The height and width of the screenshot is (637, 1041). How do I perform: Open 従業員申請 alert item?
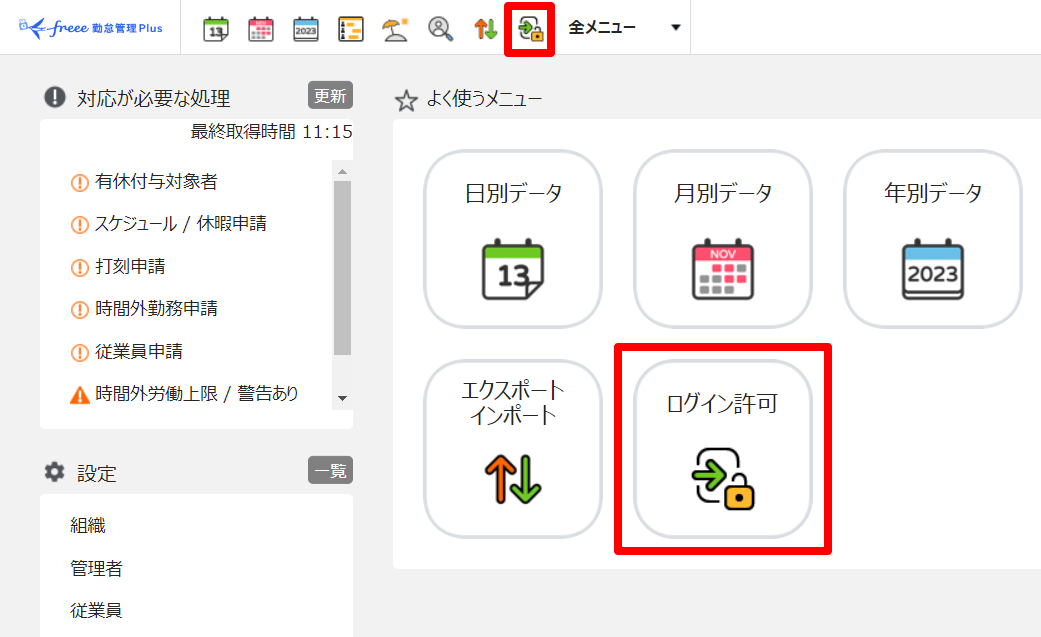[x=139, y=351]
